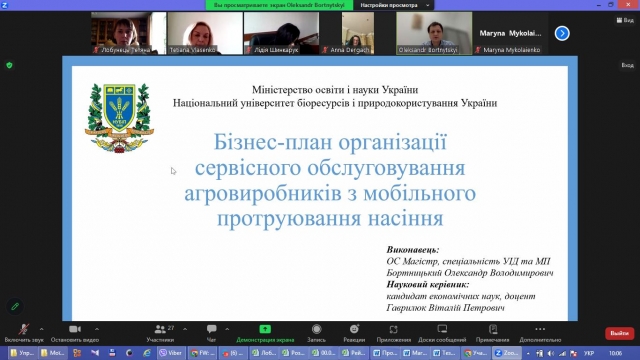Open the annotation pencil tool

15,306
